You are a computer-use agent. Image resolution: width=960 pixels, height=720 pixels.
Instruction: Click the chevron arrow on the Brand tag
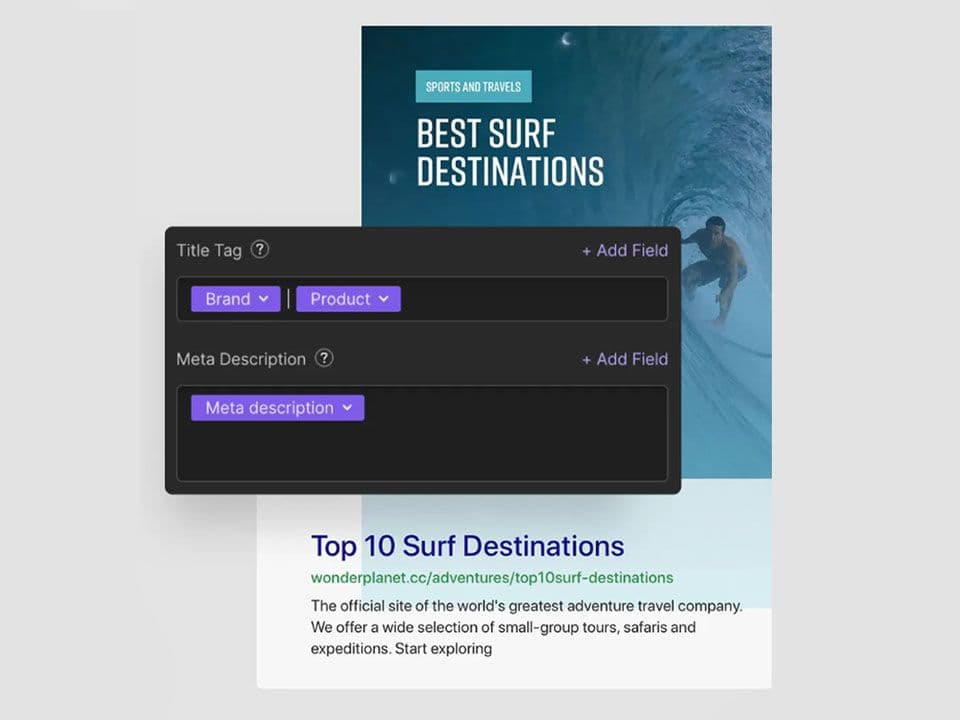click(x=263, y=299)
